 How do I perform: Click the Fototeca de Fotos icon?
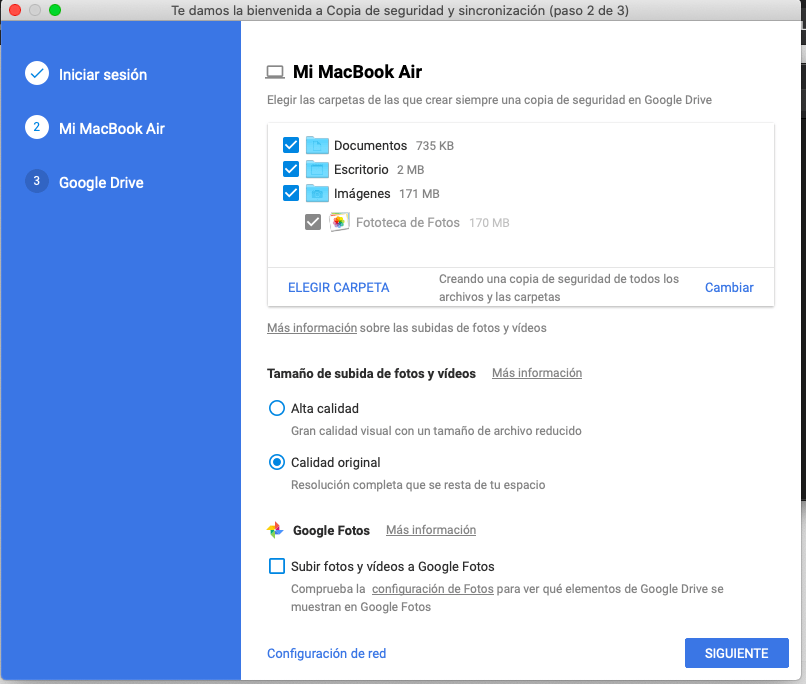(340, 222)
